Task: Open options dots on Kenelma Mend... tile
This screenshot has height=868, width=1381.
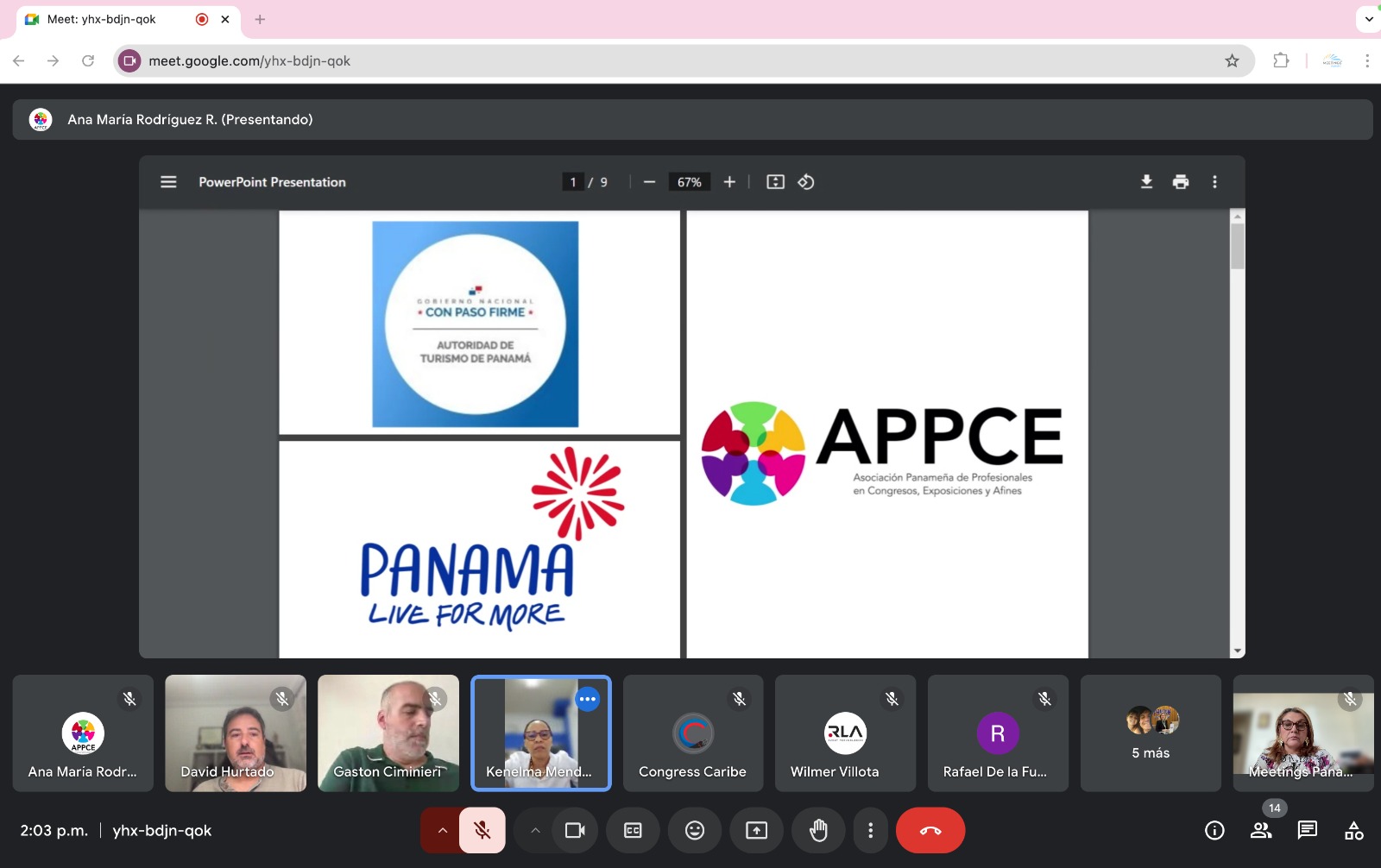Action: [x=588, y=699]
